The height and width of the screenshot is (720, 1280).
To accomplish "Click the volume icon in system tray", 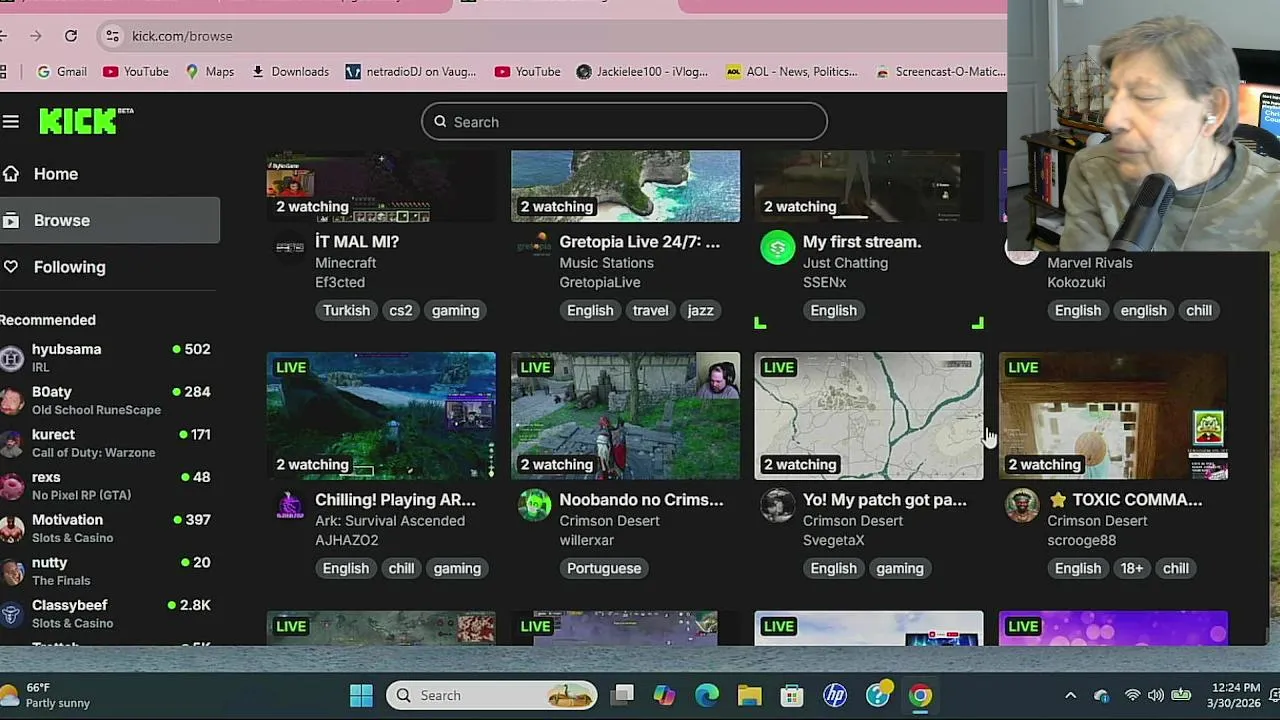I will tap(1156, 695).
